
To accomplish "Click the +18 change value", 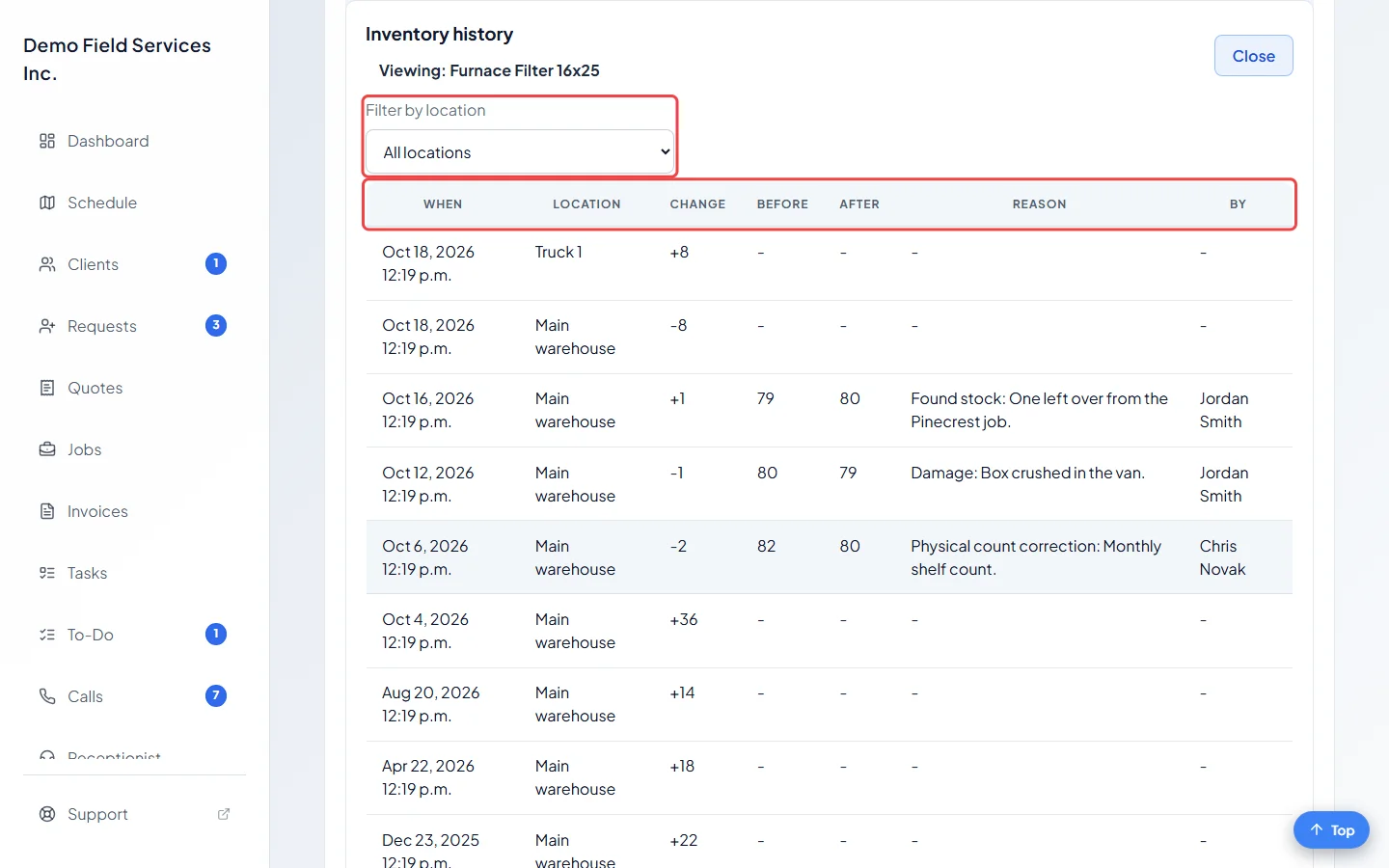I will tap(682, 766).
